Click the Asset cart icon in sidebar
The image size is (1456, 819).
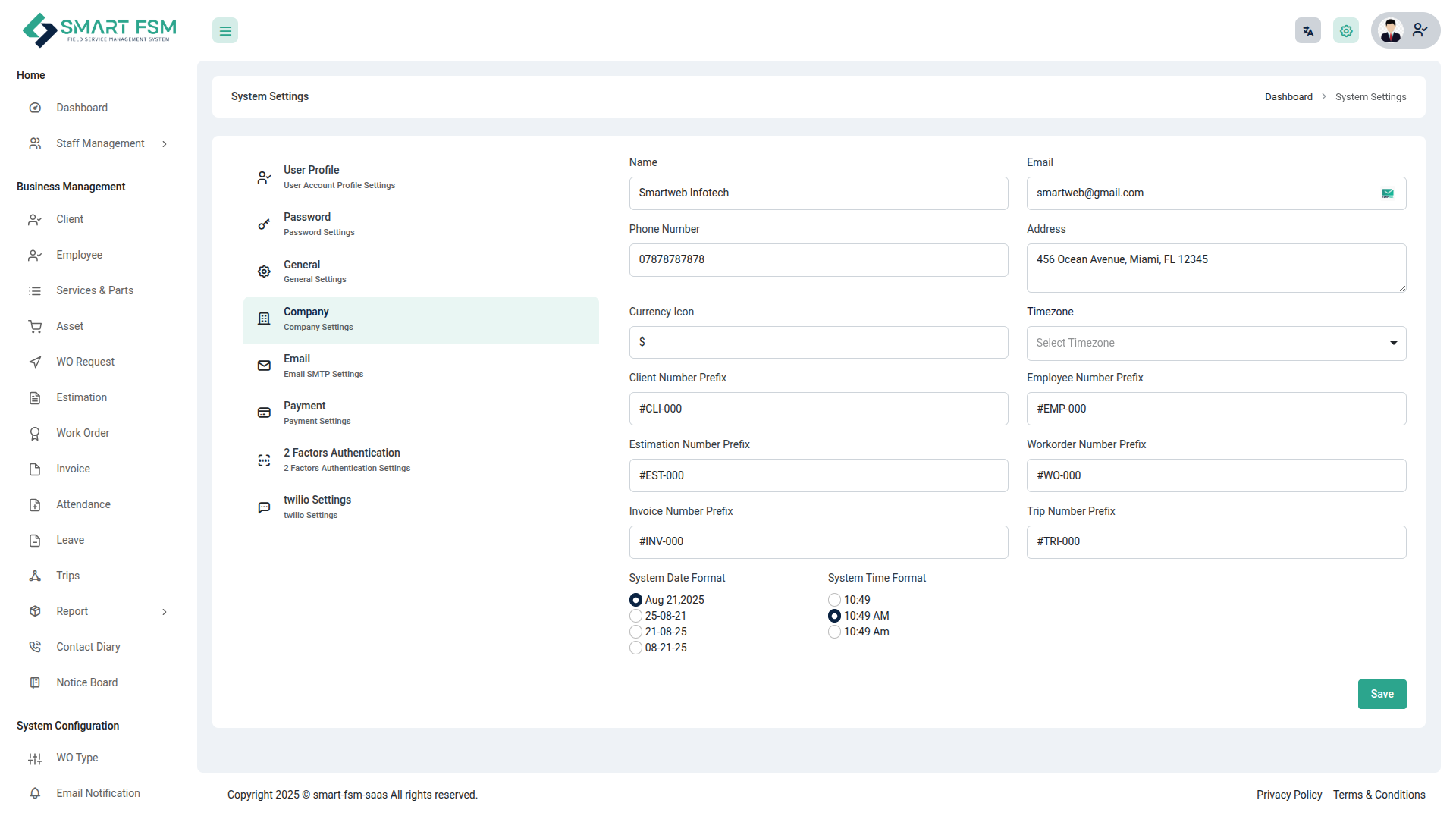[35, 327]
